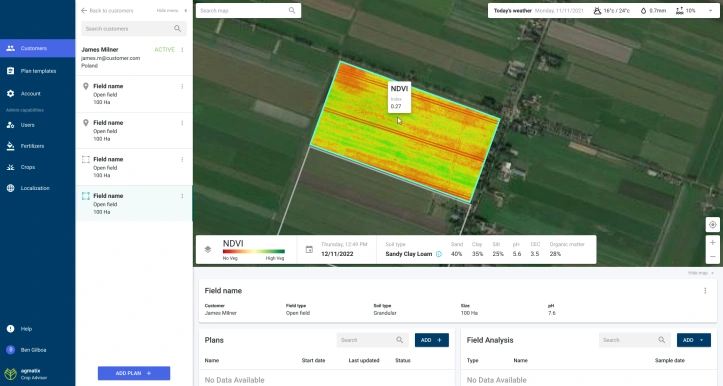Image resolution: width=723 pixels, height=386 pixels.
Task: Click the james.m@customer.com email
Action: [x=110, y=58]
